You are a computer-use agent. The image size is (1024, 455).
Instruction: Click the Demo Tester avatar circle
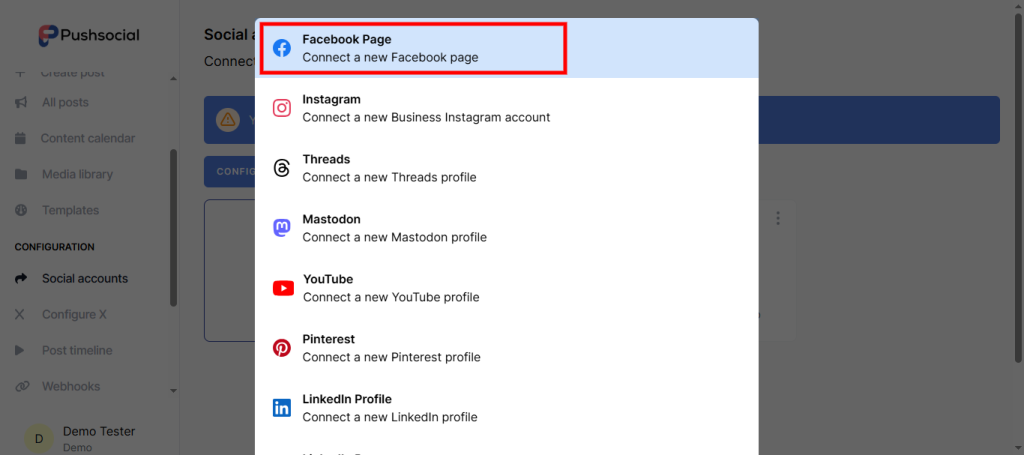click(x=39, y=439)
